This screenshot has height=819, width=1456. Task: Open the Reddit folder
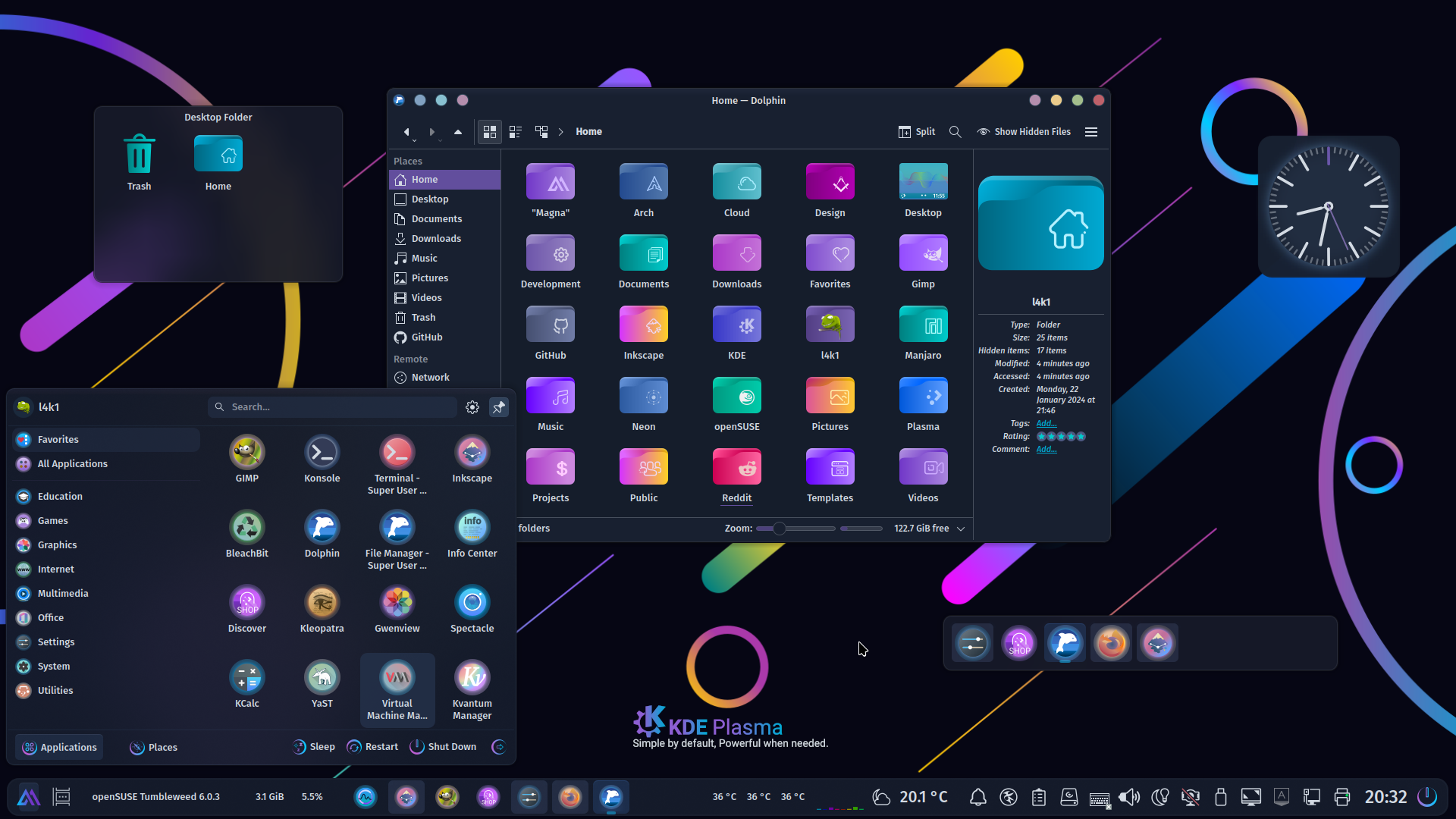coord(736,475)
